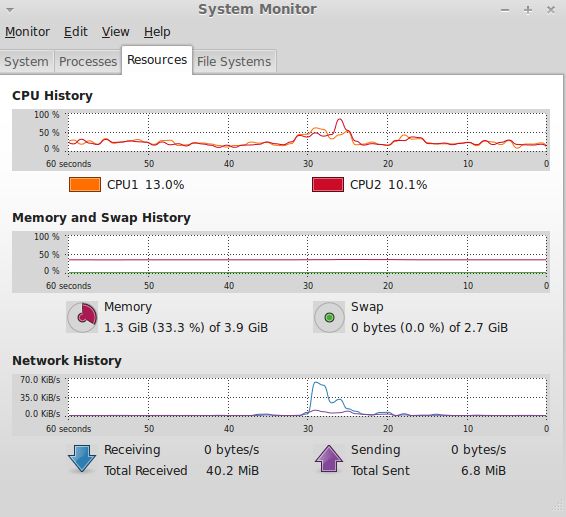This screenshot has width=566, height=517.
Task: Minimize the System Monitor window
Action: pyautogui.click(x=505, y=10)
